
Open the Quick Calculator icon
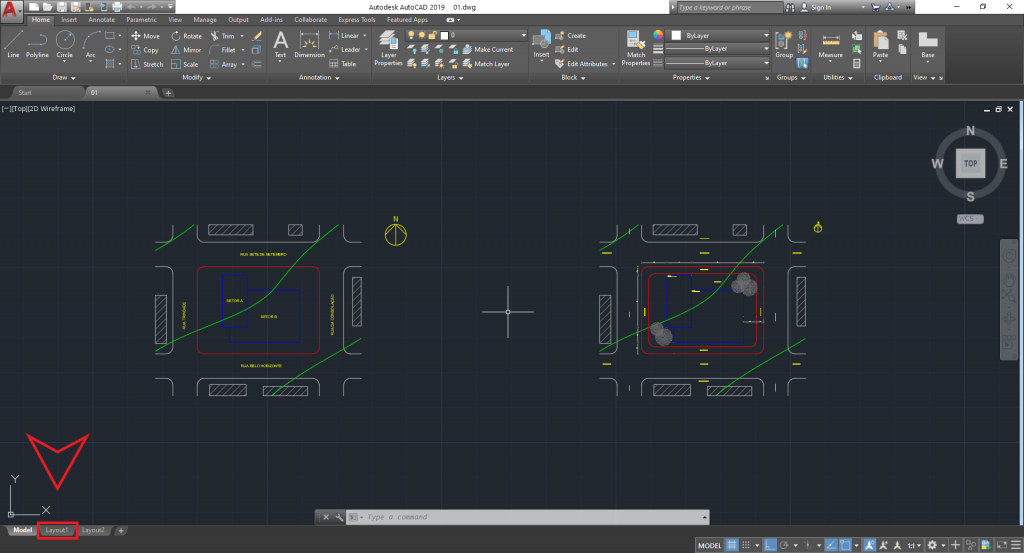point(857,64)
